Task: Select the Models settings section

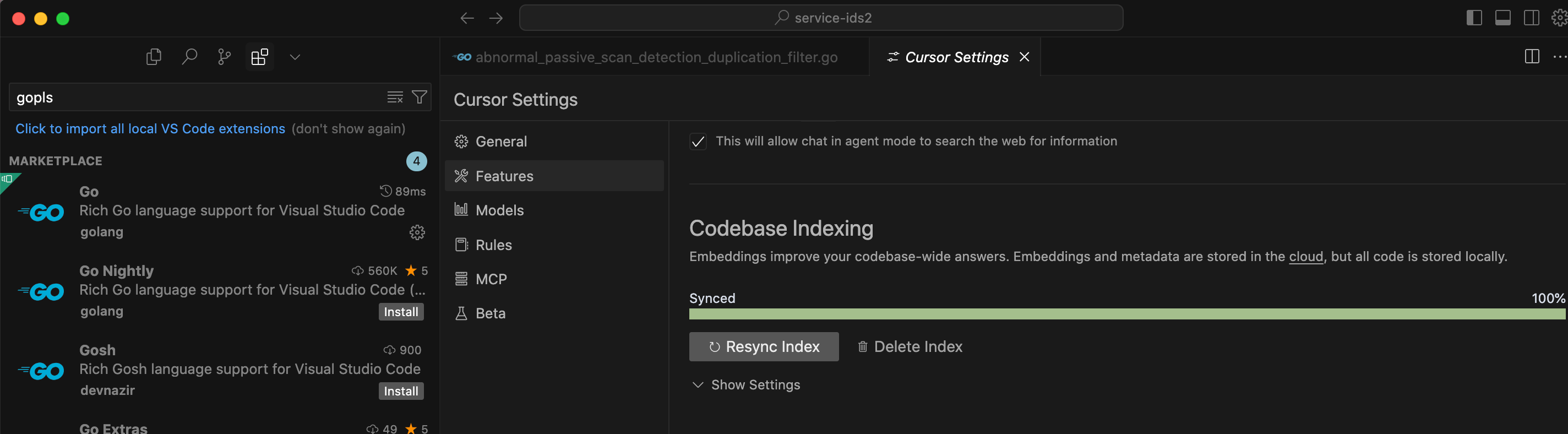Action: 499,210
